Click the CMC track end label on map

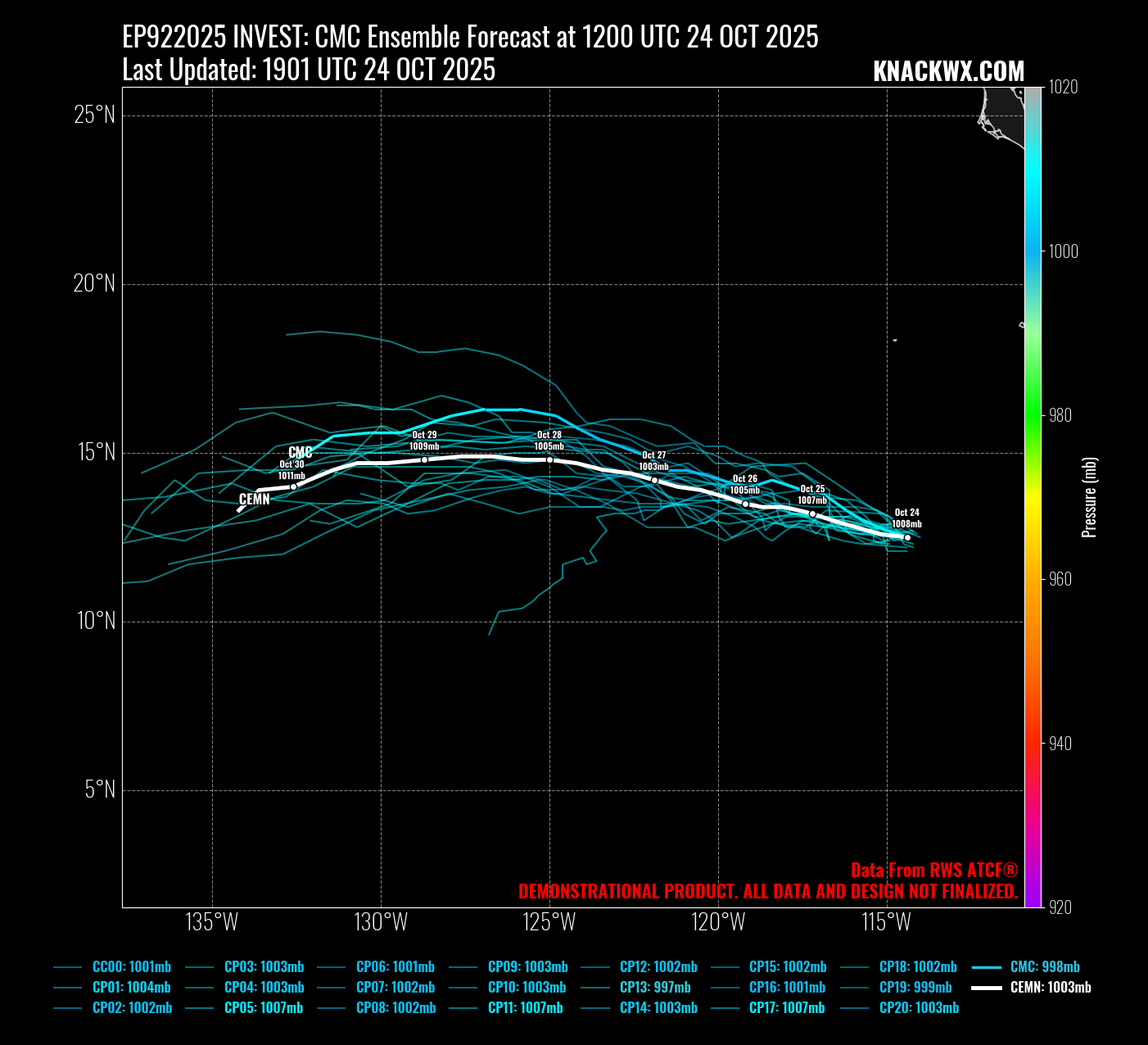point(301,453)
